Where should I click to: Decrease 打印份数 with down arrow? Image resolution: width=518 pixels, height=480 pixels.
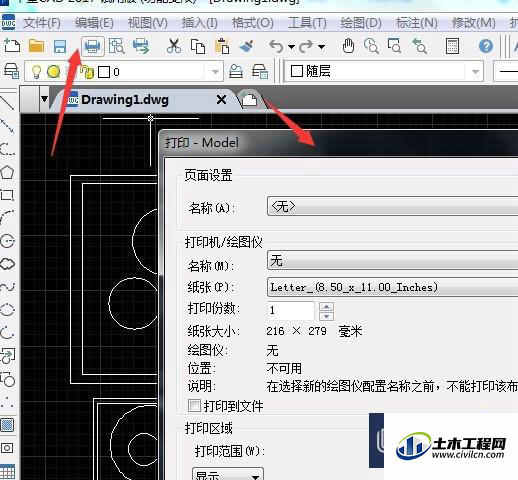pyautogui.click(x=326, y=316)
